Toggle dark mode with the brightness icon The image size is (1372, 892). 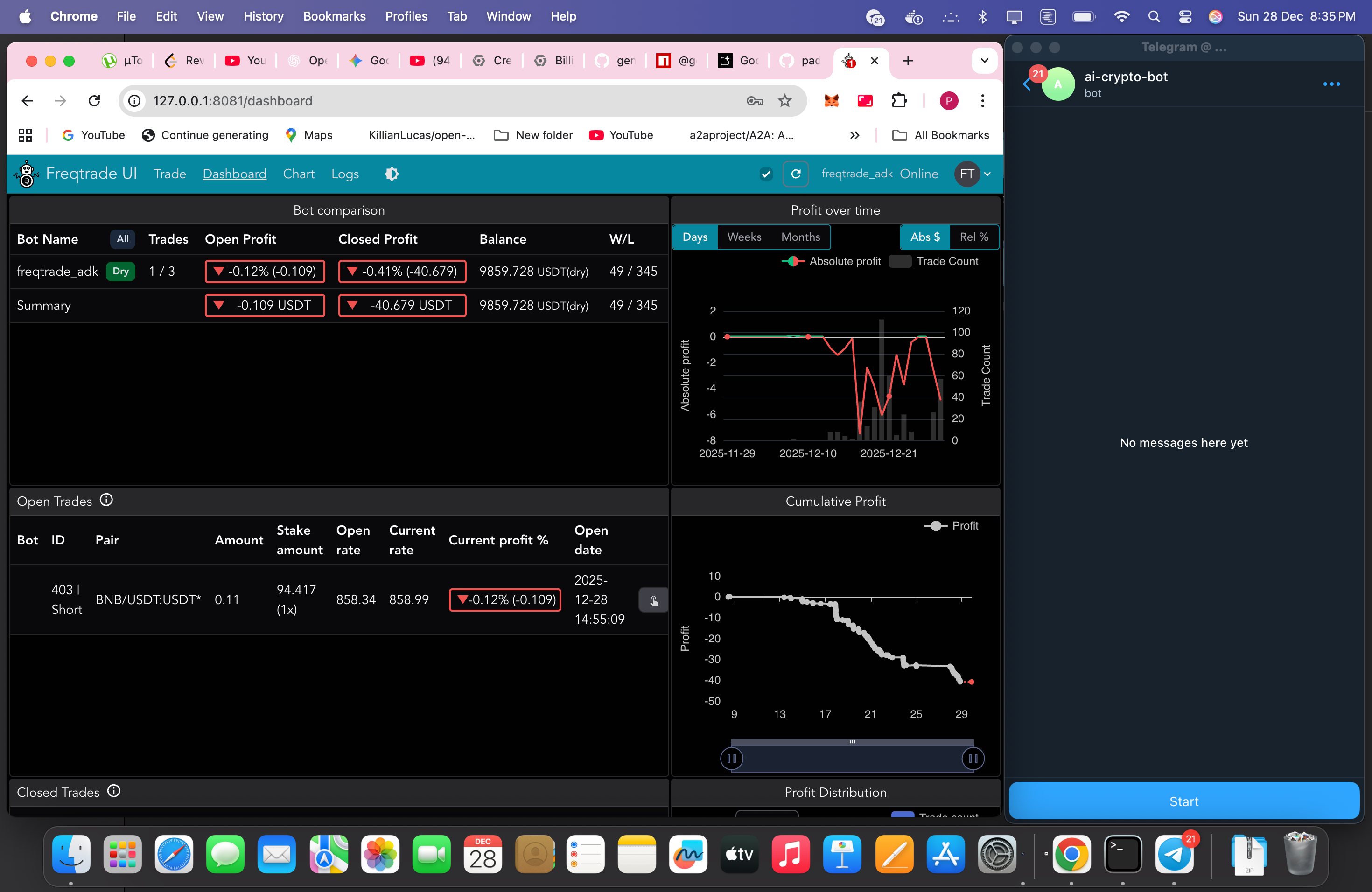392,174
